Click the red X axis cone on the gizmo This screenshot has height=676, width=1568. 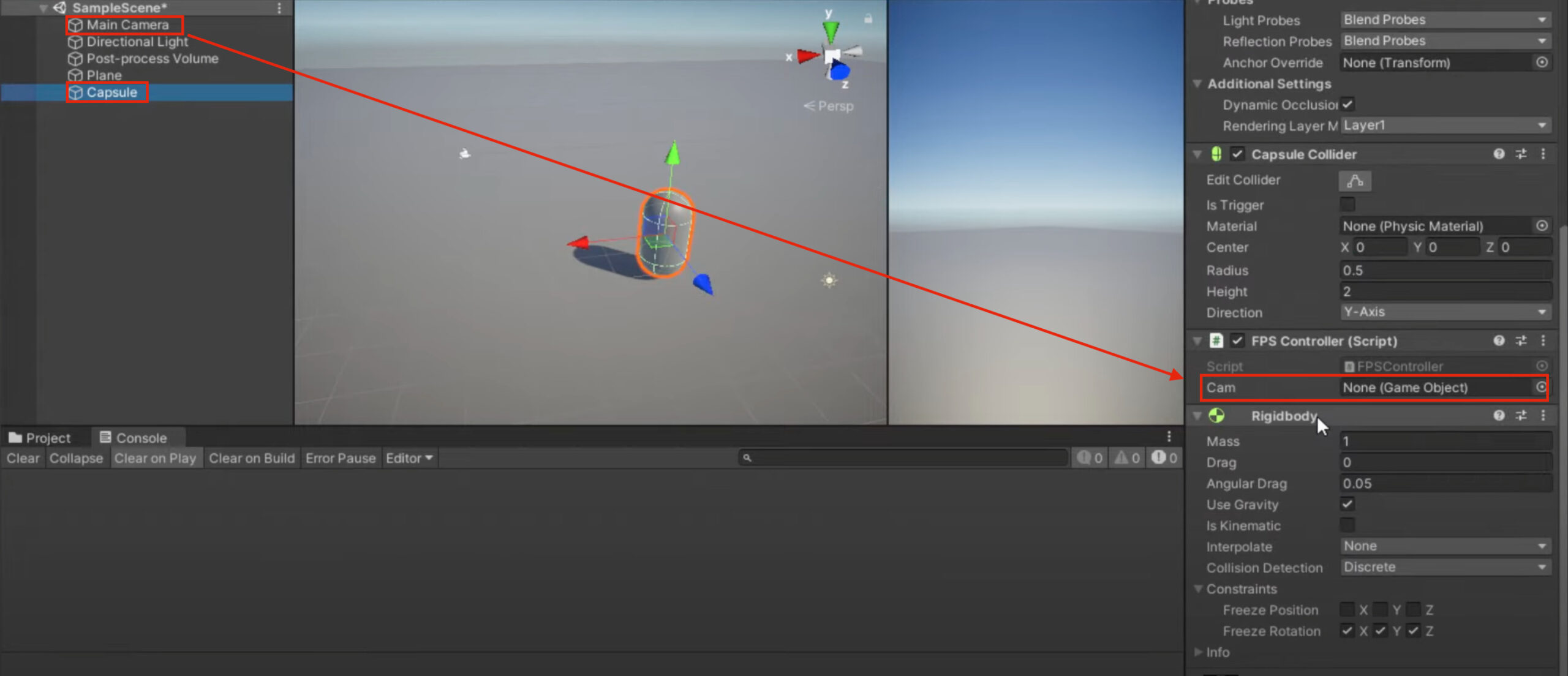(808, 56)
